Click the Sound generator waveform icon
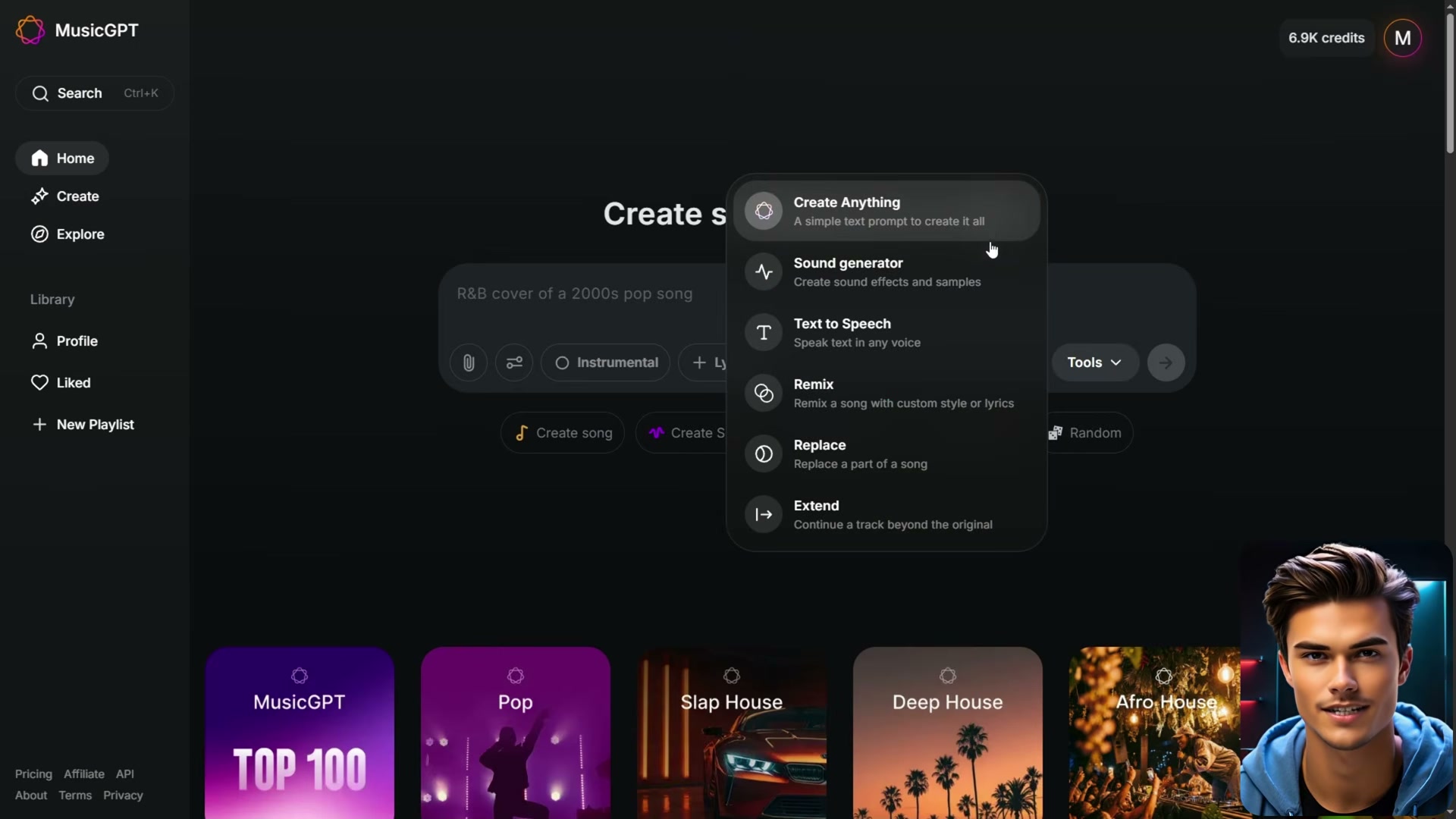 (764, 271)
